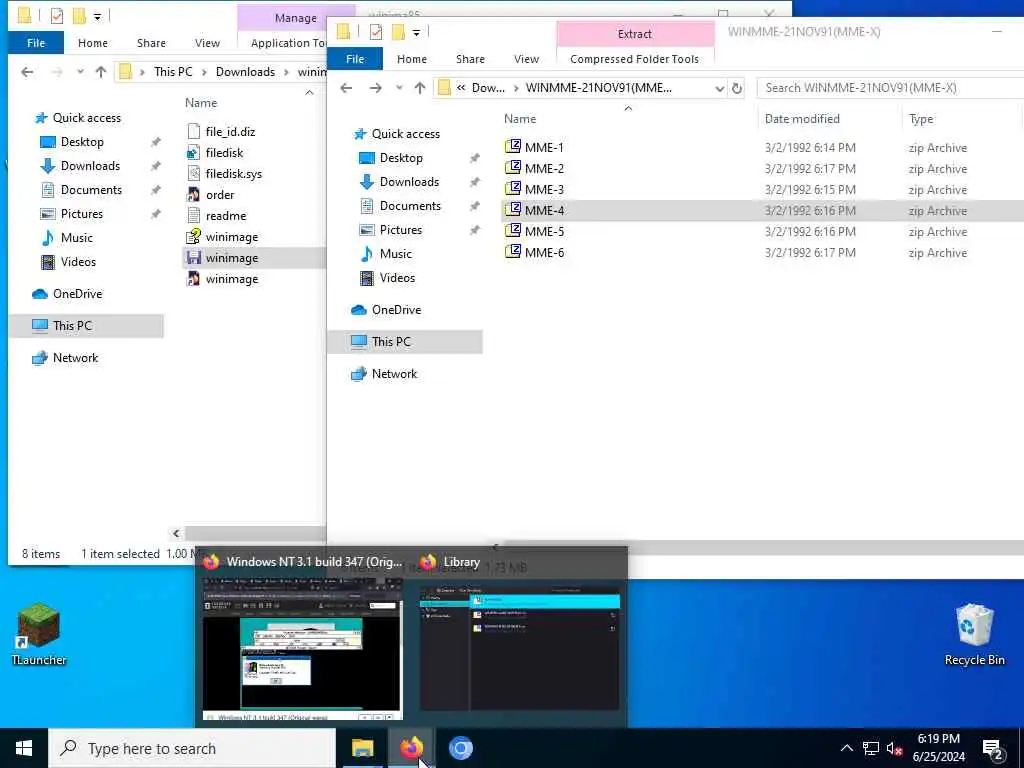The image size is (1024, 768).
Task: Open File menu in winimage window
Action: point(36,43)
